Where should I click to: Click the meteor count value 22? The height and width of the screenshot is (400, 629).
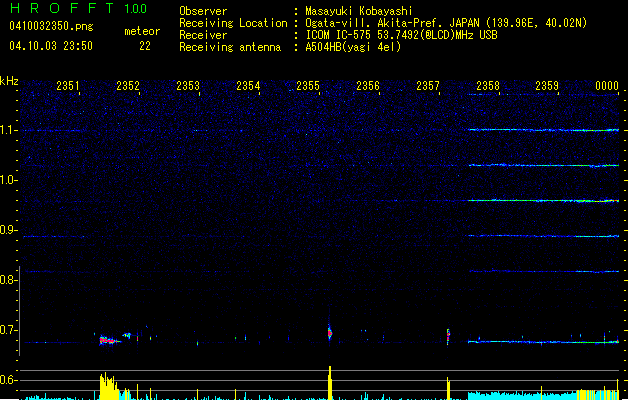click(x=145, y=46)
